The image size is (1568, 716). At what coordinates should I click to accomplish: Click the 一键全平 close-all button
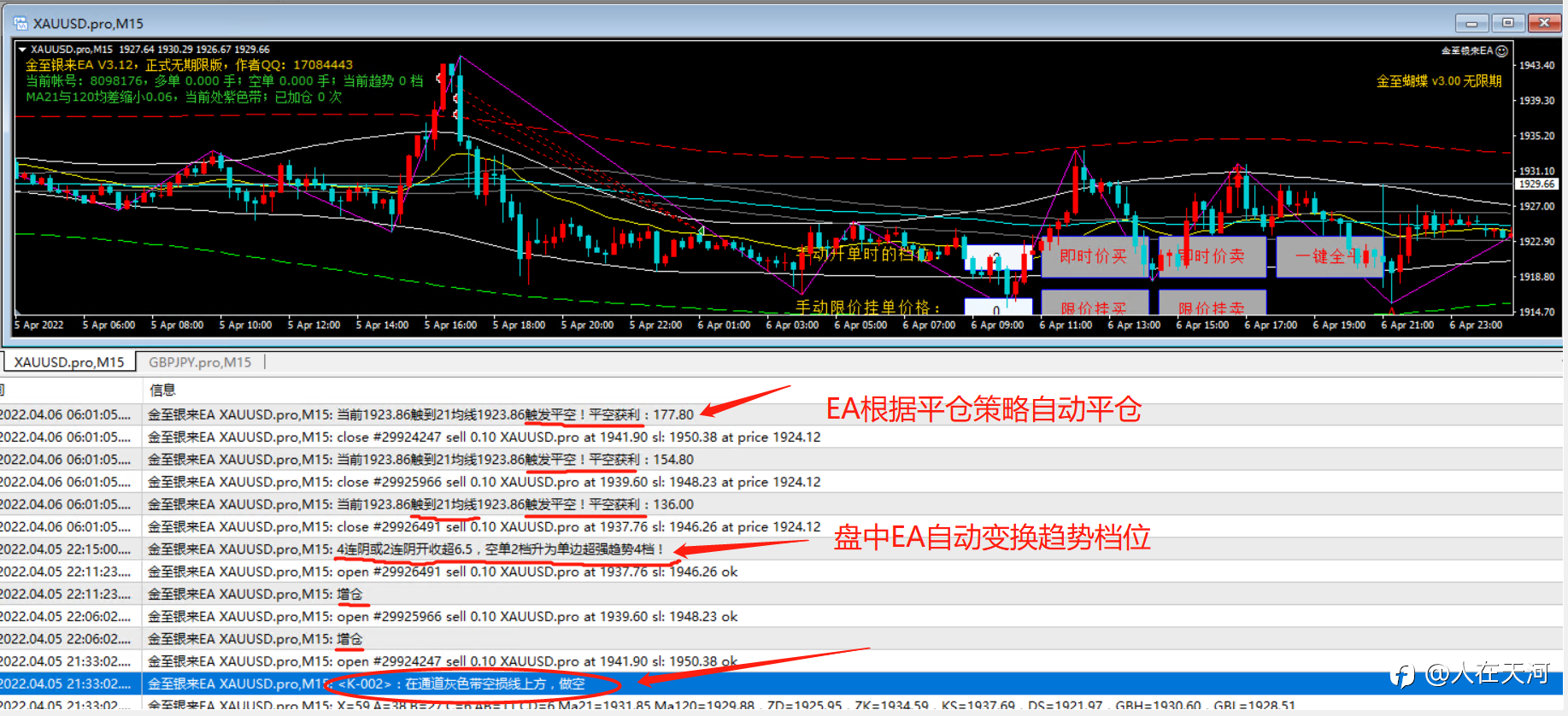pyautogui.click(x=1330, y=256)
